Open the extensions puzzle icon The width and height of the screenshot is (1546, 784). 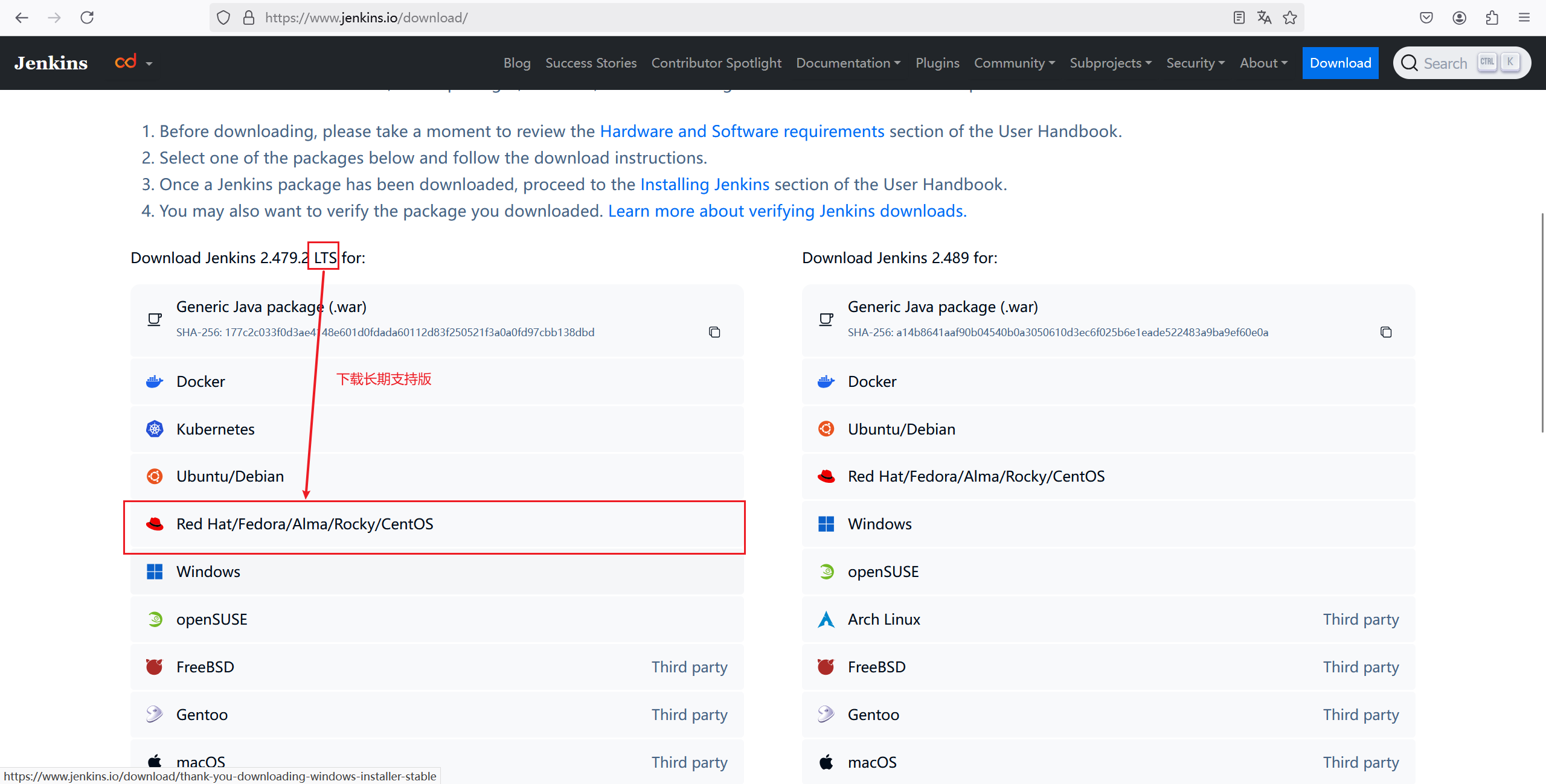pyautogui.click(x=1492, y=18)
